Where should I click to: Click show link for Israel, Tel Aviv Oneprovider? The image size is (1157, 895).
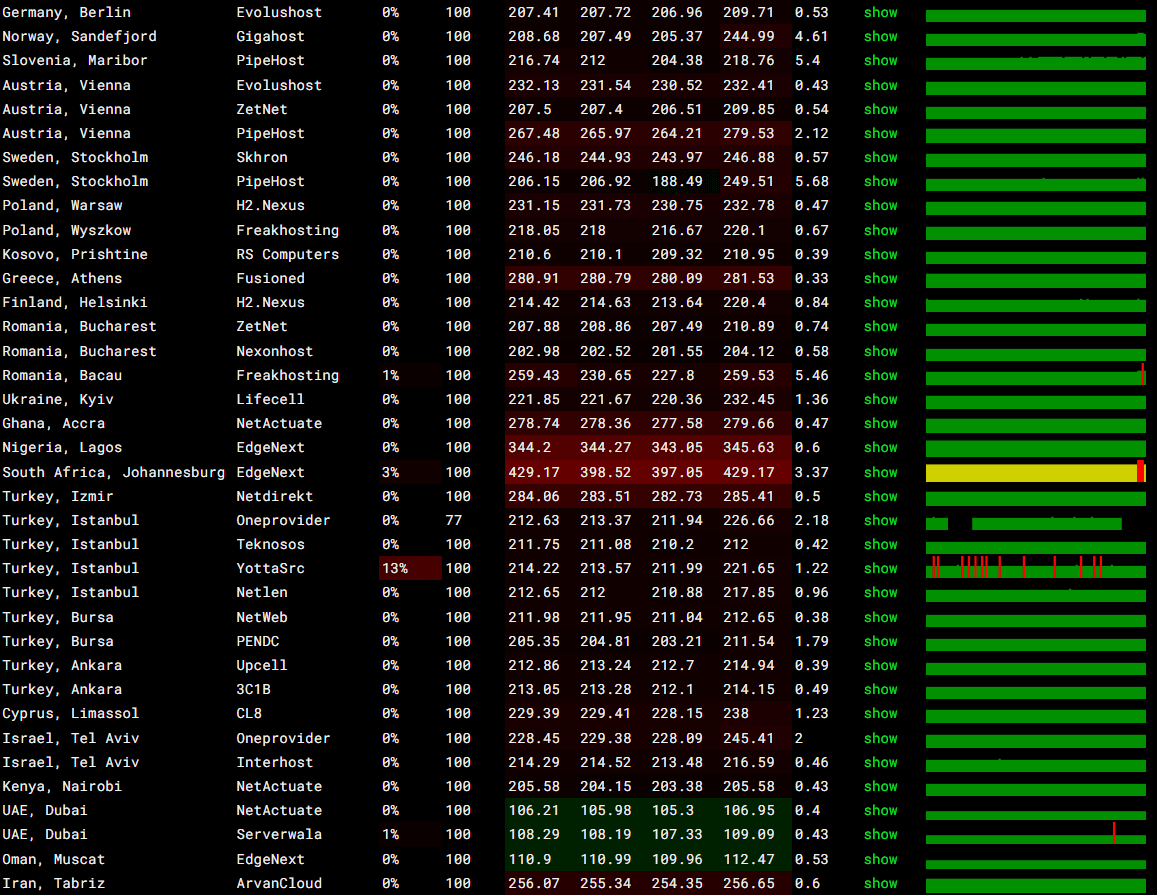coord(880,739)
